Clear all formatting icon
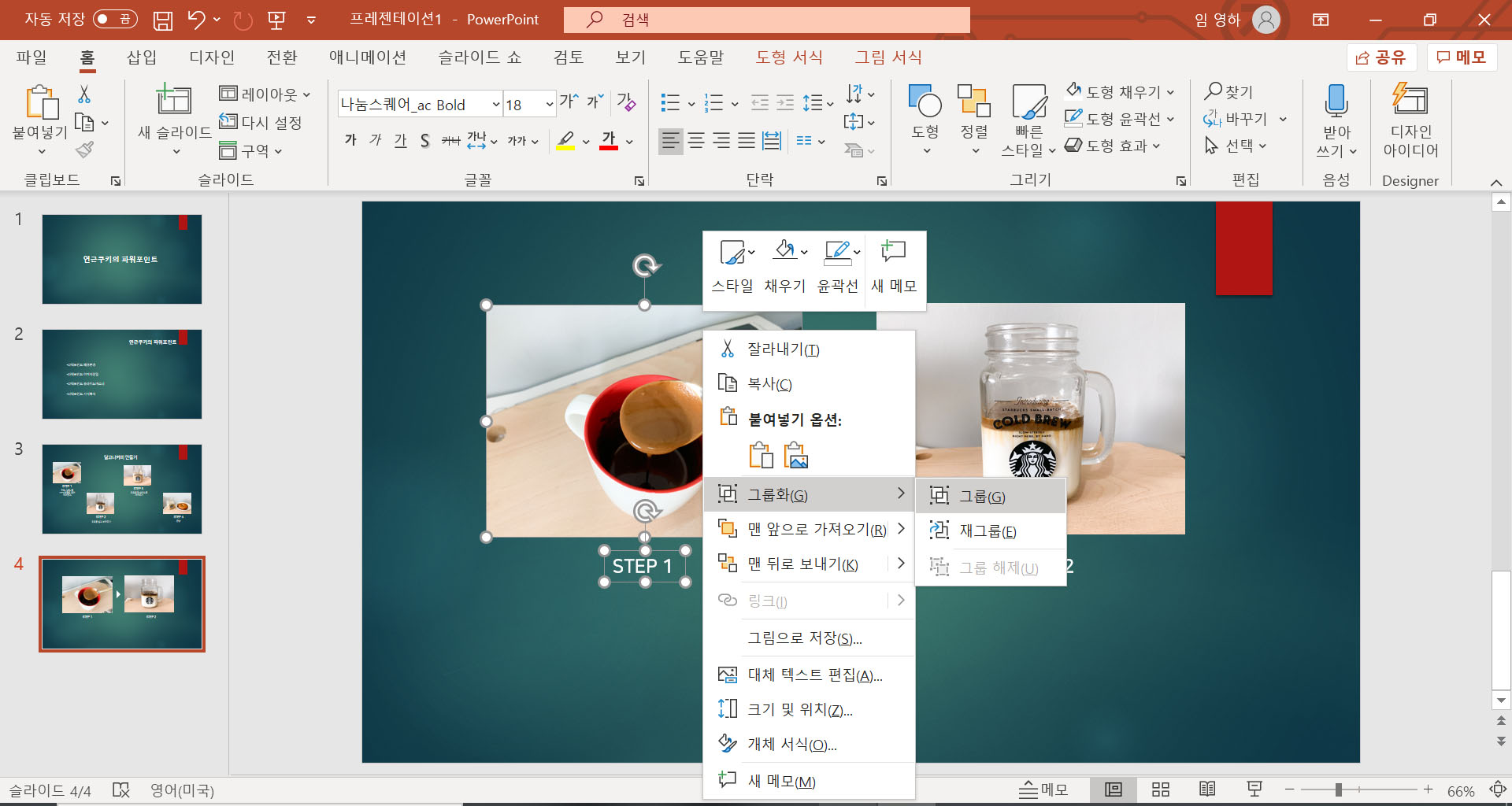This screenshot has width=1512, height=806. click(626, 102)
